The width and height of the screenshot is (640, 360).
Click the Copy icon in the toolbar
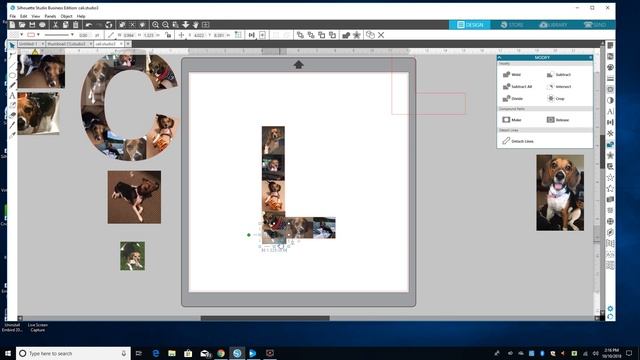coord(65,25)
